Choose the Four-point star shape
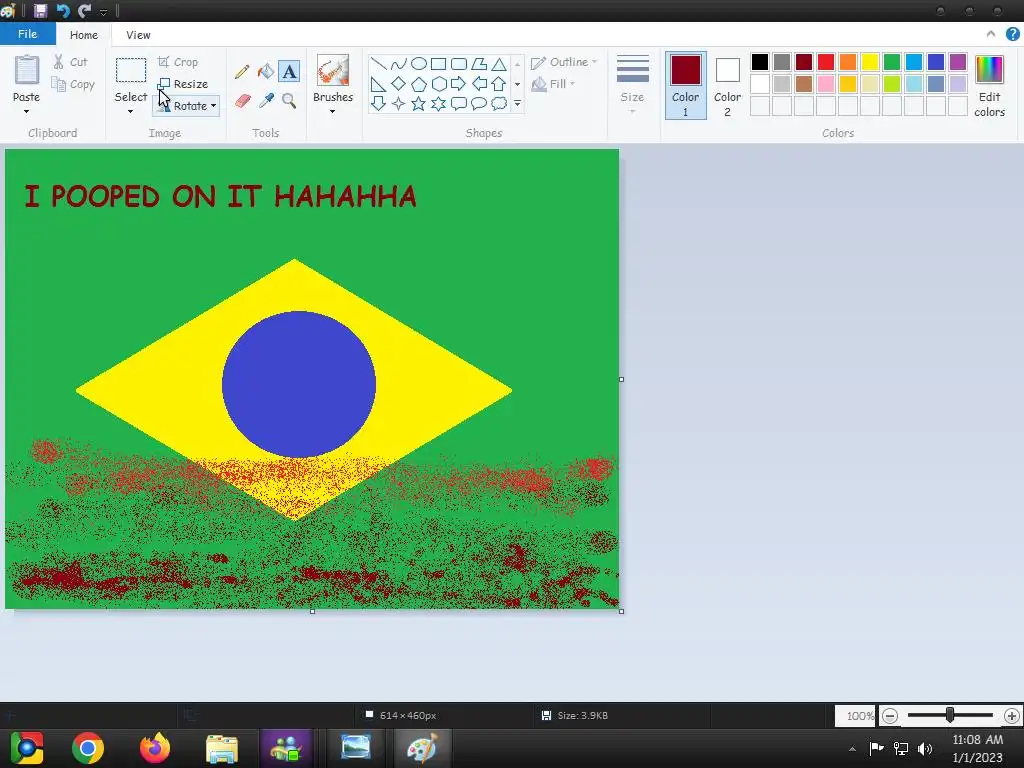The width and height of the screenshot is (1024, 768). (398, 103)
